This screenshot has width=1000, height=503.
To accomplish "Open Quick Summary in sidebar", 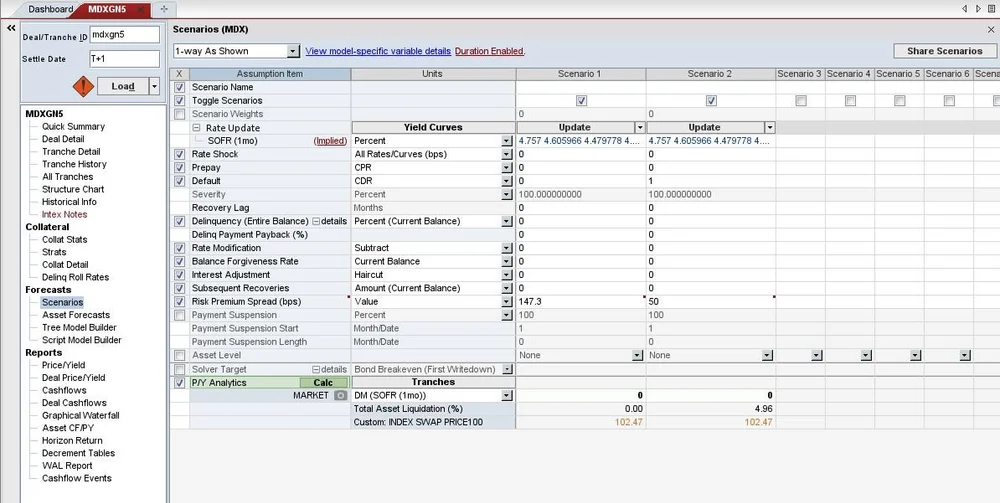I will [x=73, y=126].
